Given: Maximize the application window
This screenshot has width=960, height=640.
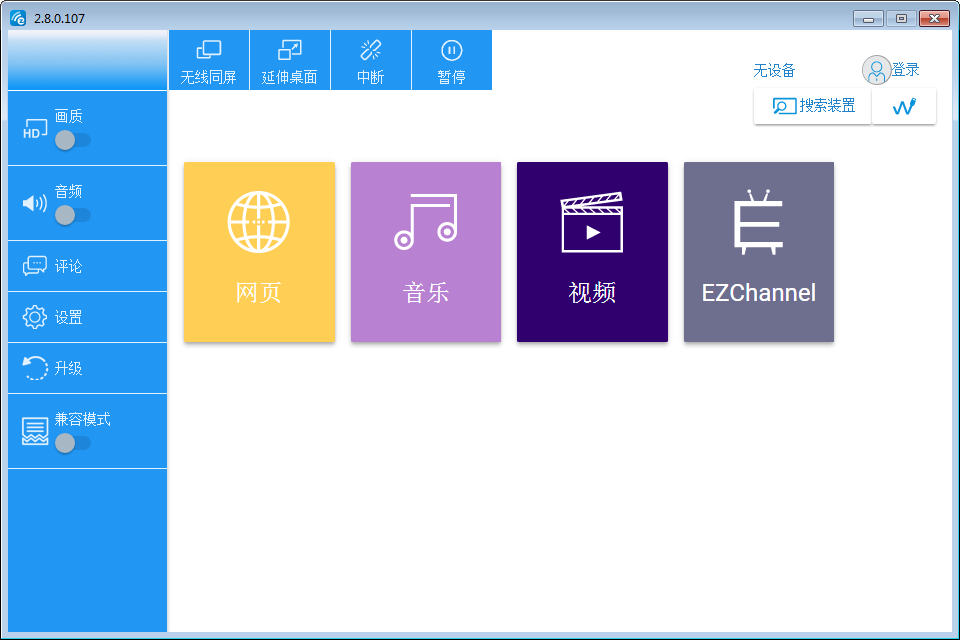Looking at the screenshot, I should (901, 19).
